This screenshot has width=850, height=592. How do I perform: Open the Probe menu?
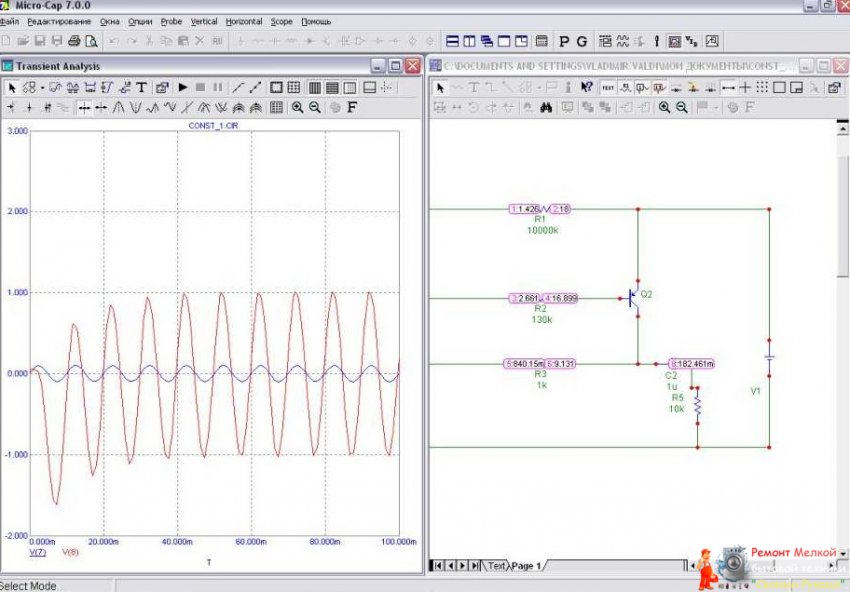point(171,21)
